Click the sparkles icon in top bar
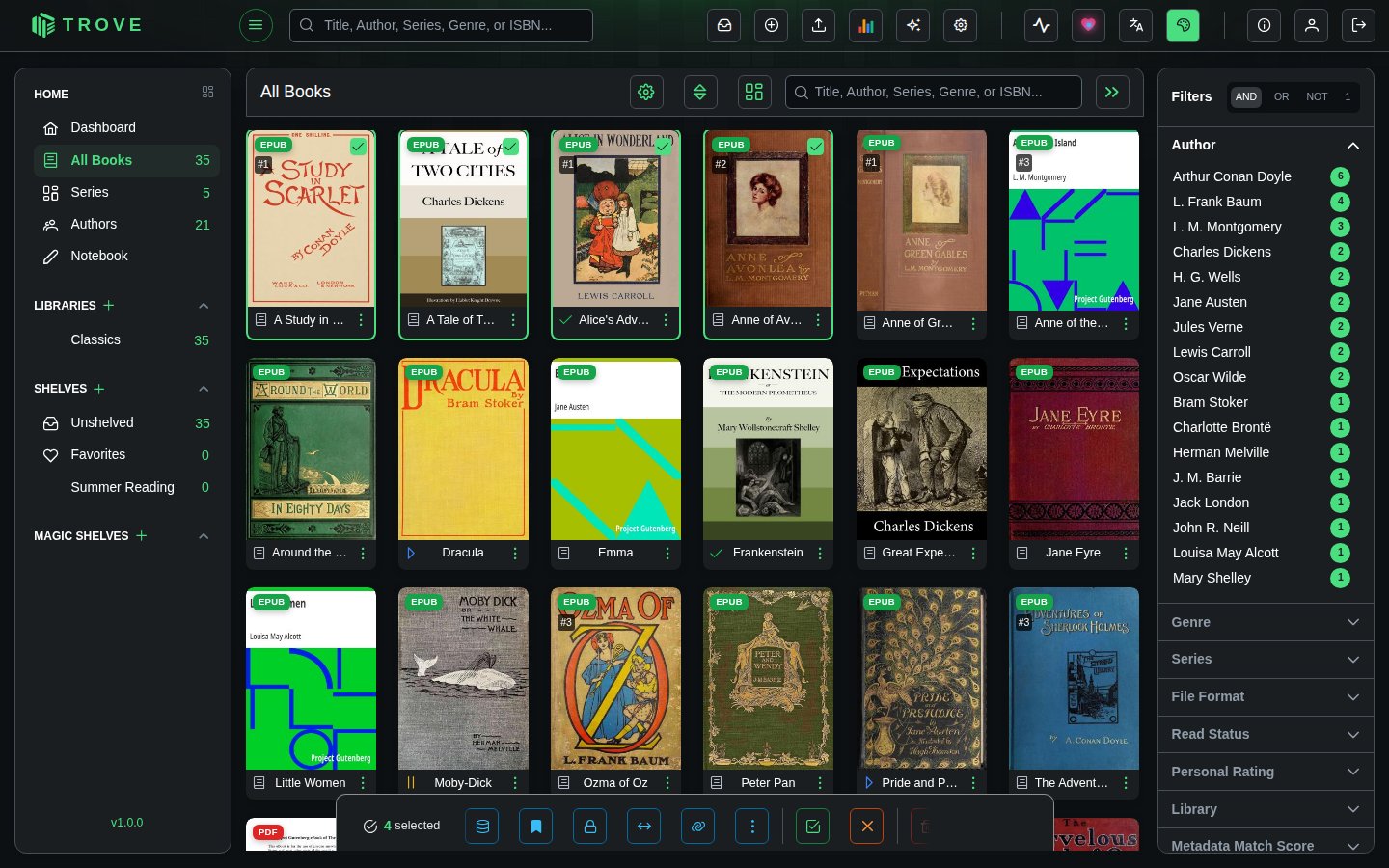 coord(913,26)
